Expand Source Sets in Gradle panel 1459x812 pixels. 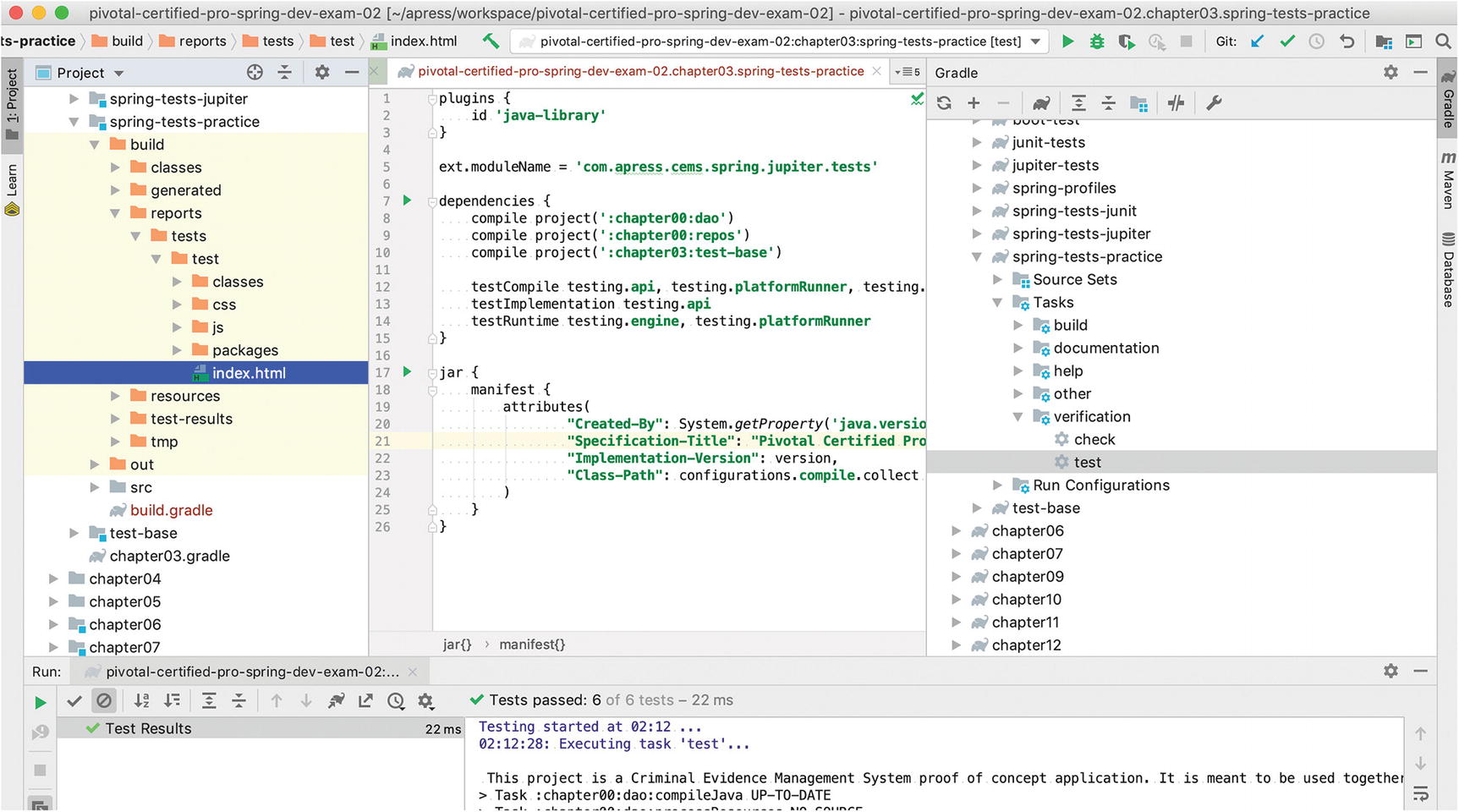(997, 279)
